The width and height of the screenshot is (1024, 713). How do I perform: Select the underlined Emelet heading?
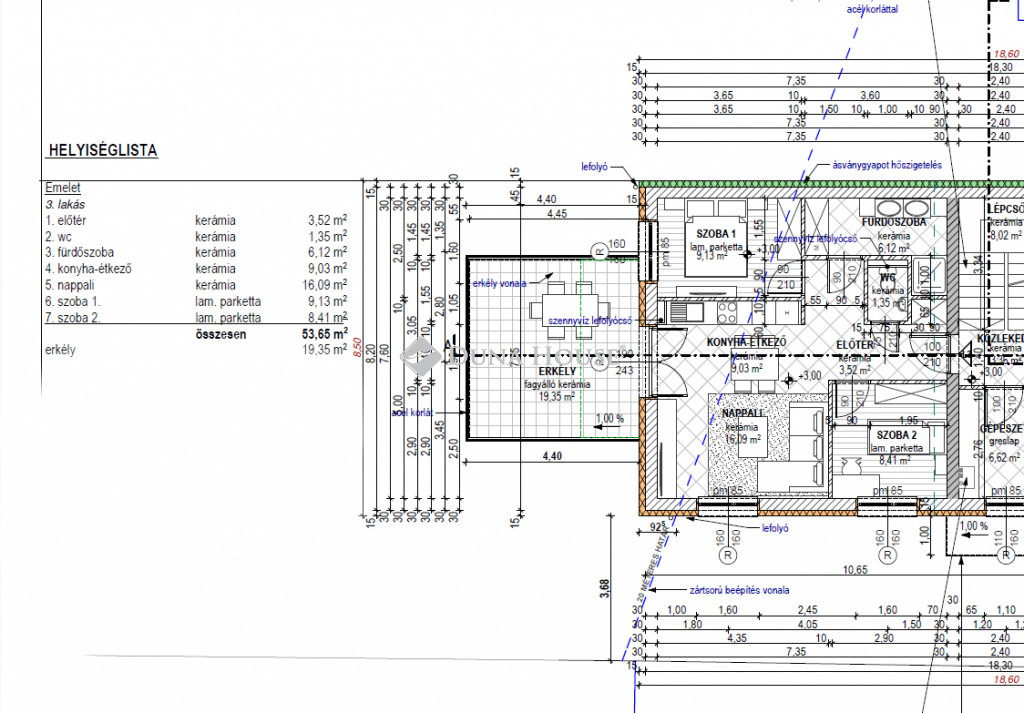point(63,187)
